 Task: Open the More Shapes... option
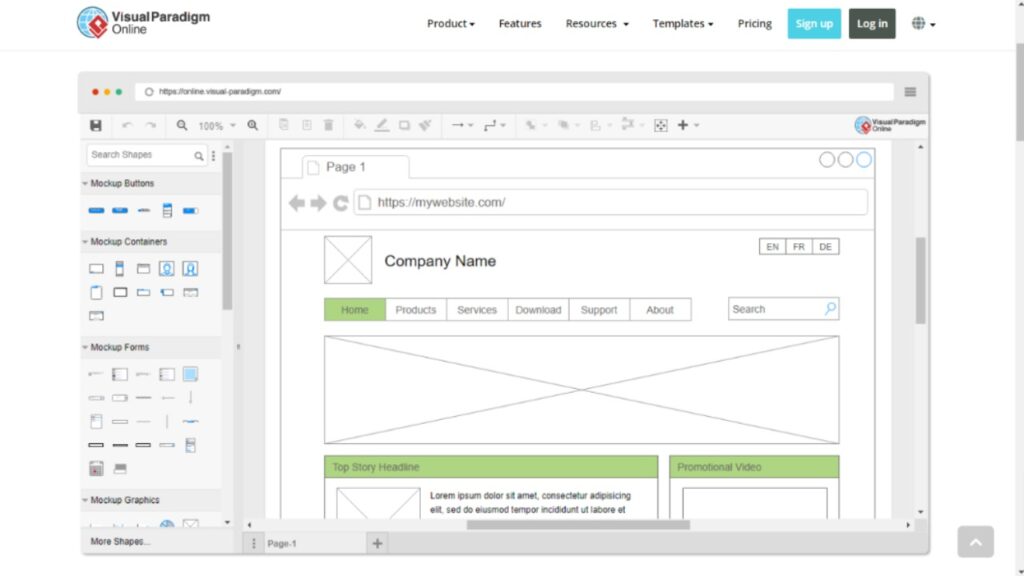[x=121, y=542]
